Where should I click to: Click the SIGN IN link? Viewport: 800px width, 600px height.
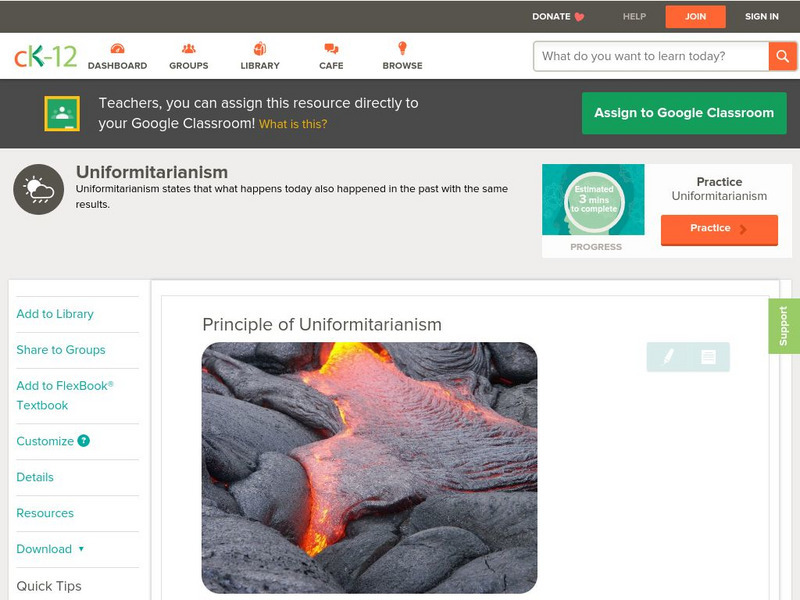762,17
